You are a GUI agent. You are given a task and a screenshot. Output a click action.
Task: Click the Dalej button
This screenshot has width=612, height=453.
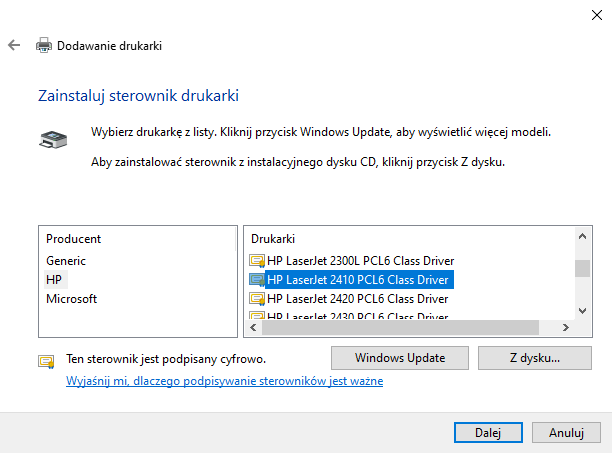(487, 431)
